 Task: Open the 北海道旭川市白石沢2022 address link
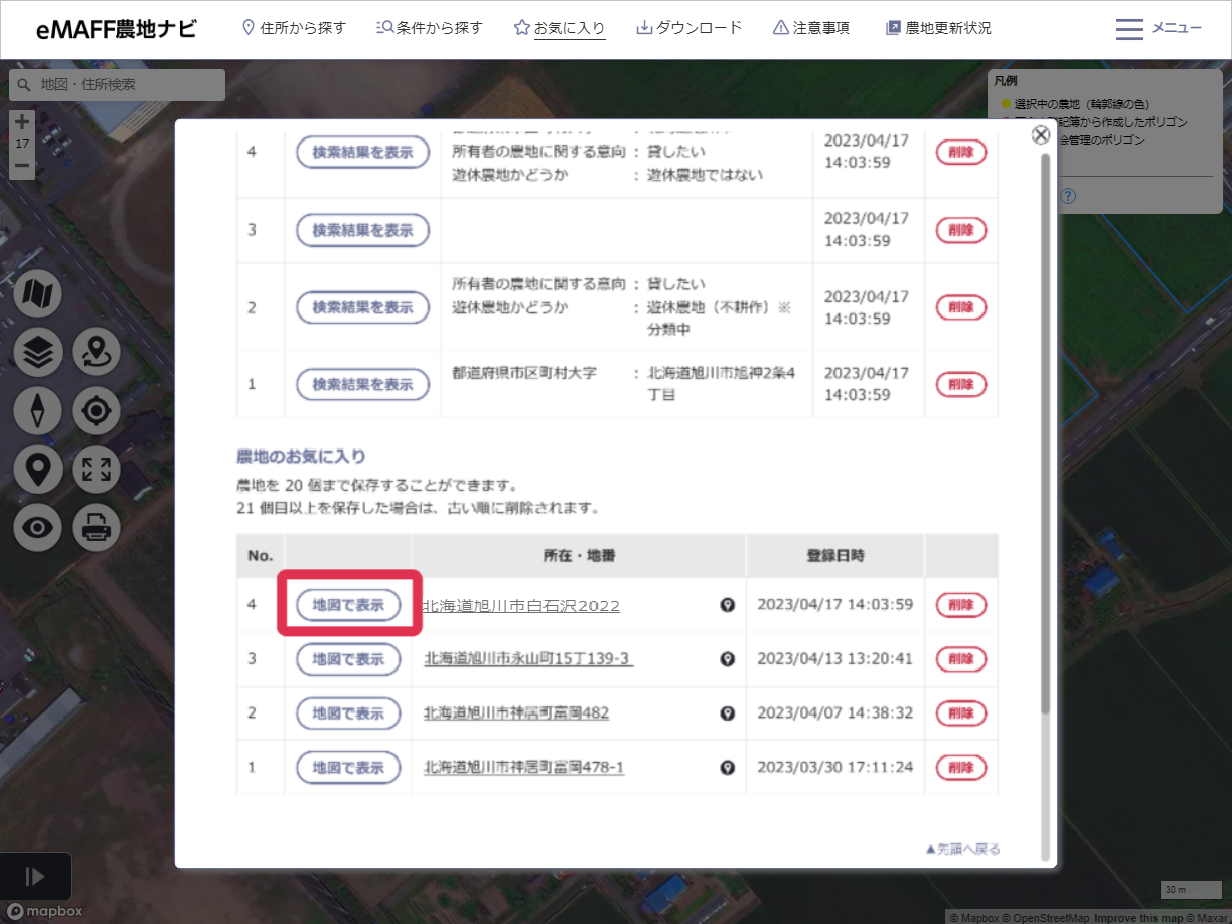(x=522, y=606)
